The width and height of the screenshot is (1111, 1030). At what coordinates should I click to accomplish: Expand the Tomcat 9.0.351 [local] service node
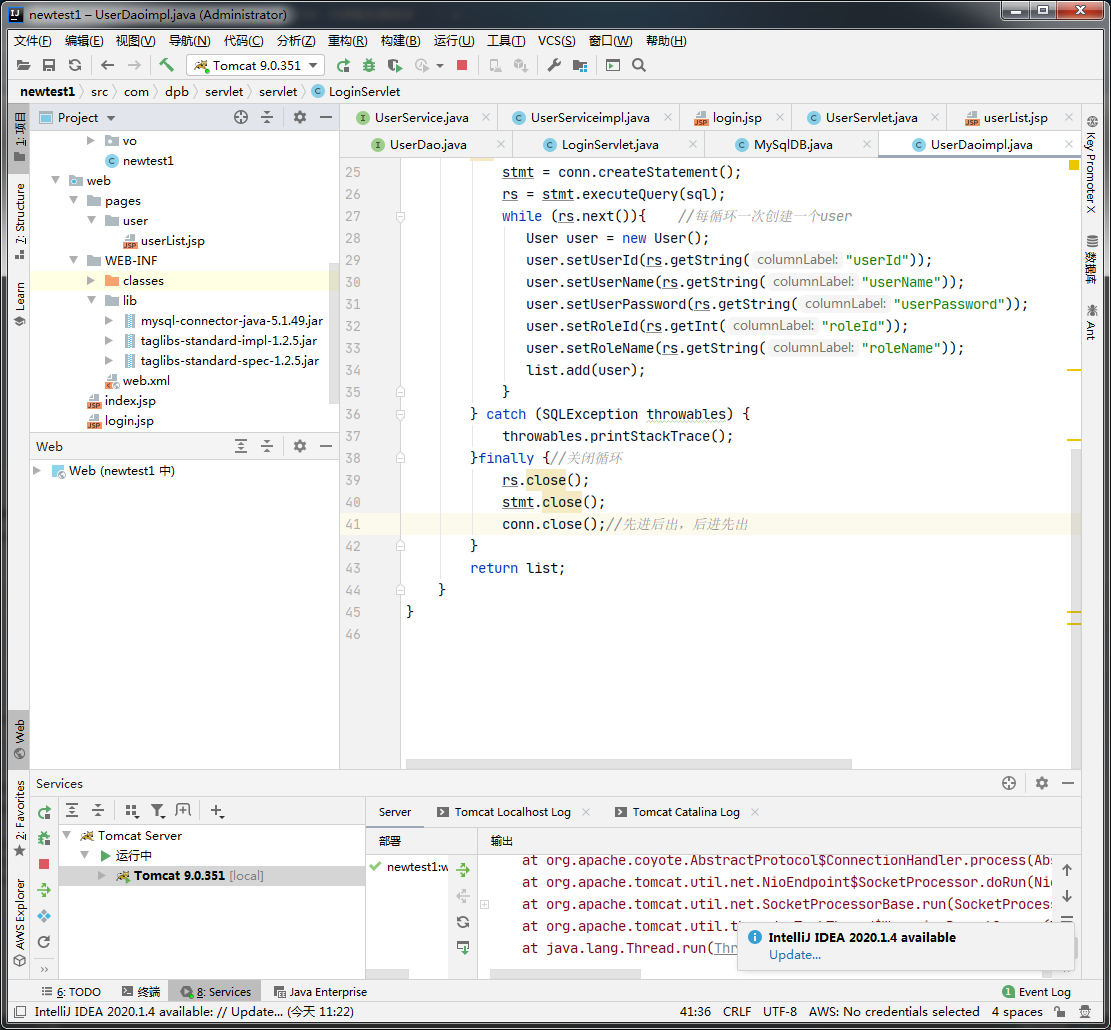pos(100,876)
